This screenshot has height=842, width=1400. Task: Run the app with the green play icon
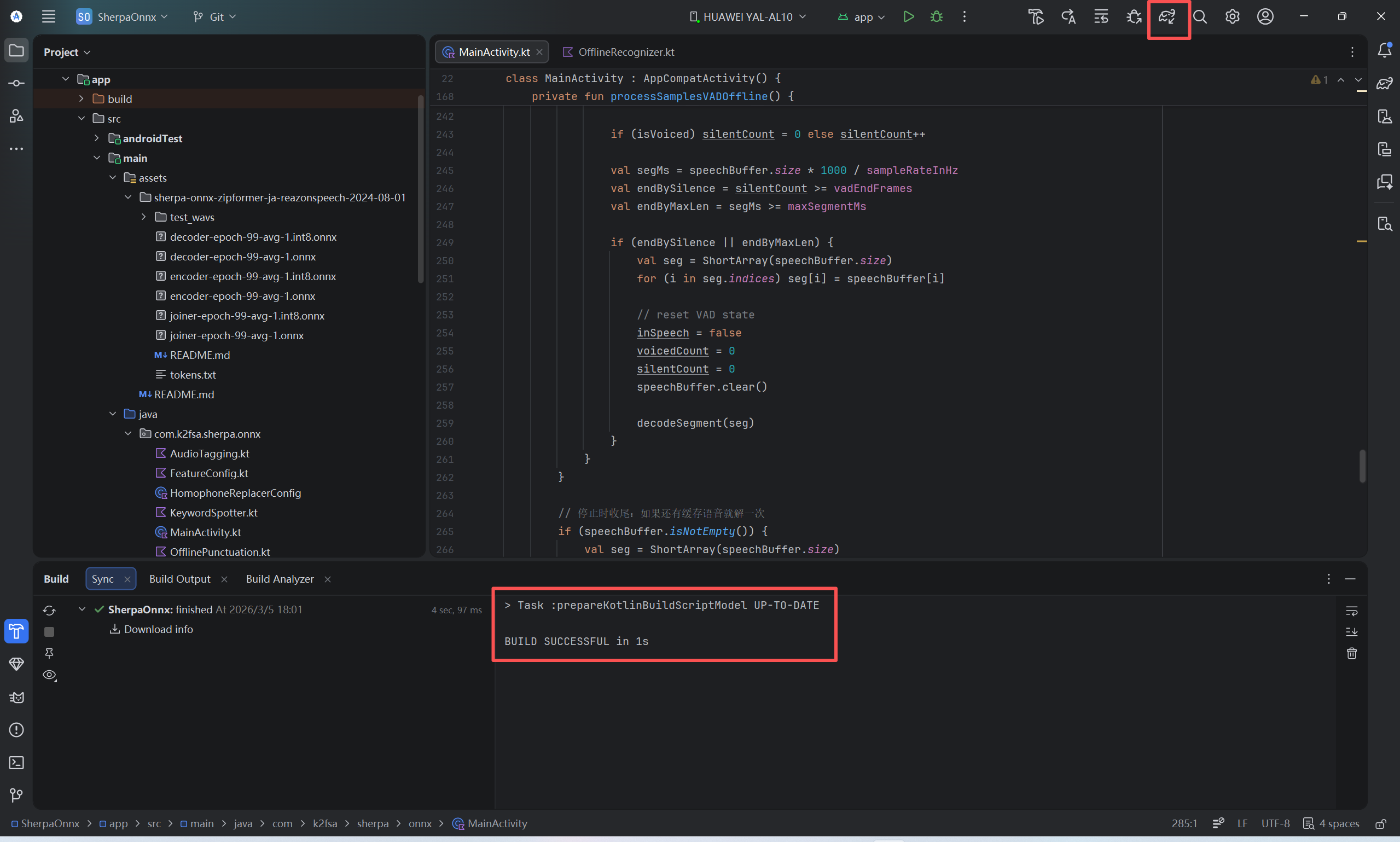(908, 16)
